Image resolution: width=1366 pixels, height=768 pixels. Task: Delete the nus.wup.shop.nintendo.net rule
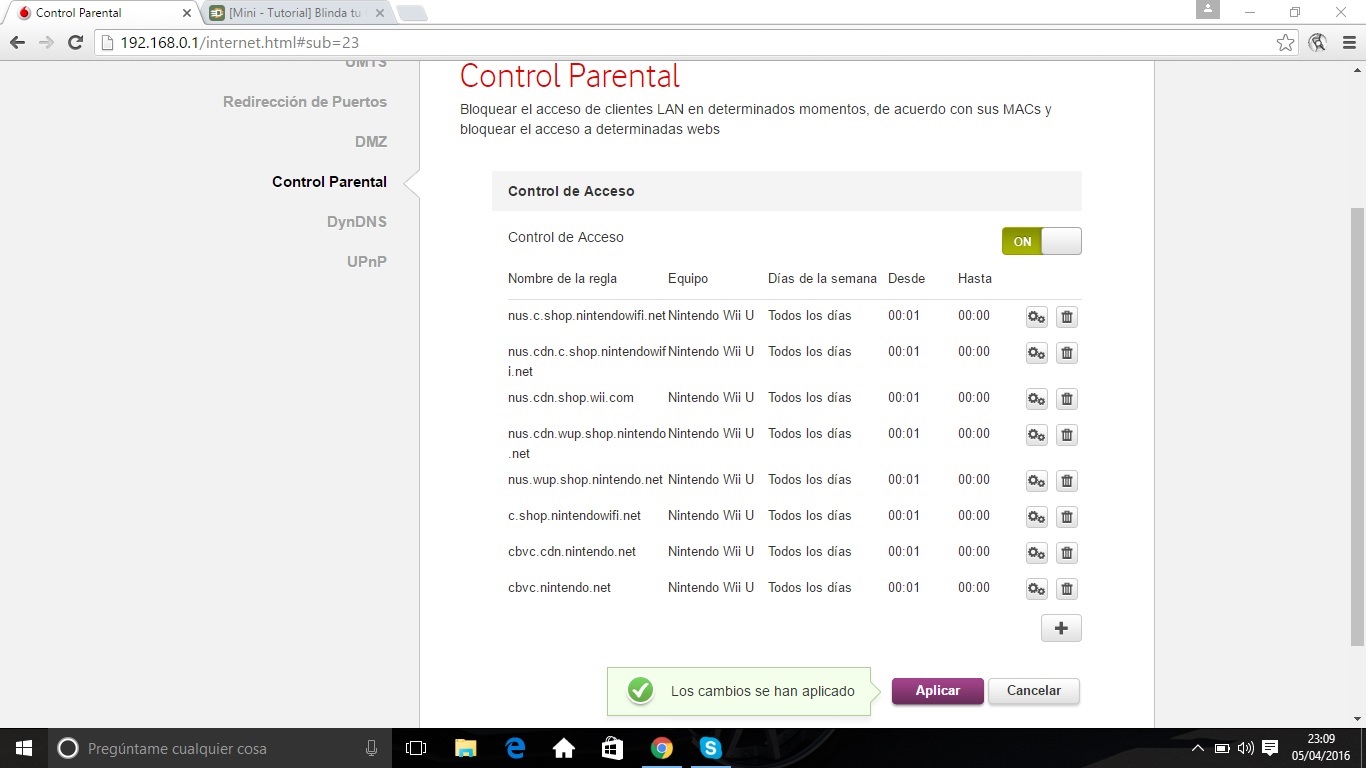coord(1067,481)
